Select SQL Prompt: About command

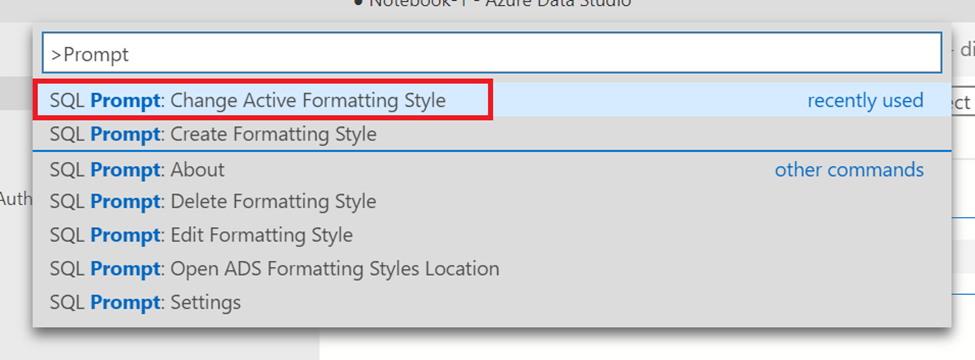pos(492,168)
